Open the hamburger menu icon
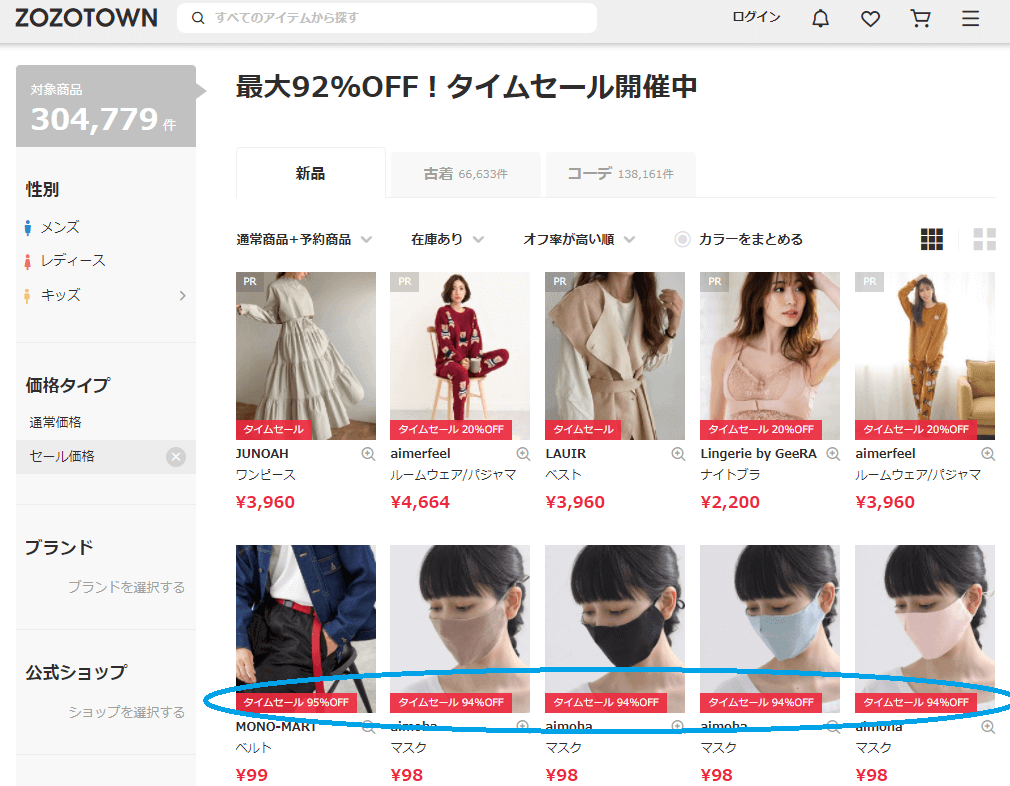Viewport: 1010px width, 786px height. 970,19
